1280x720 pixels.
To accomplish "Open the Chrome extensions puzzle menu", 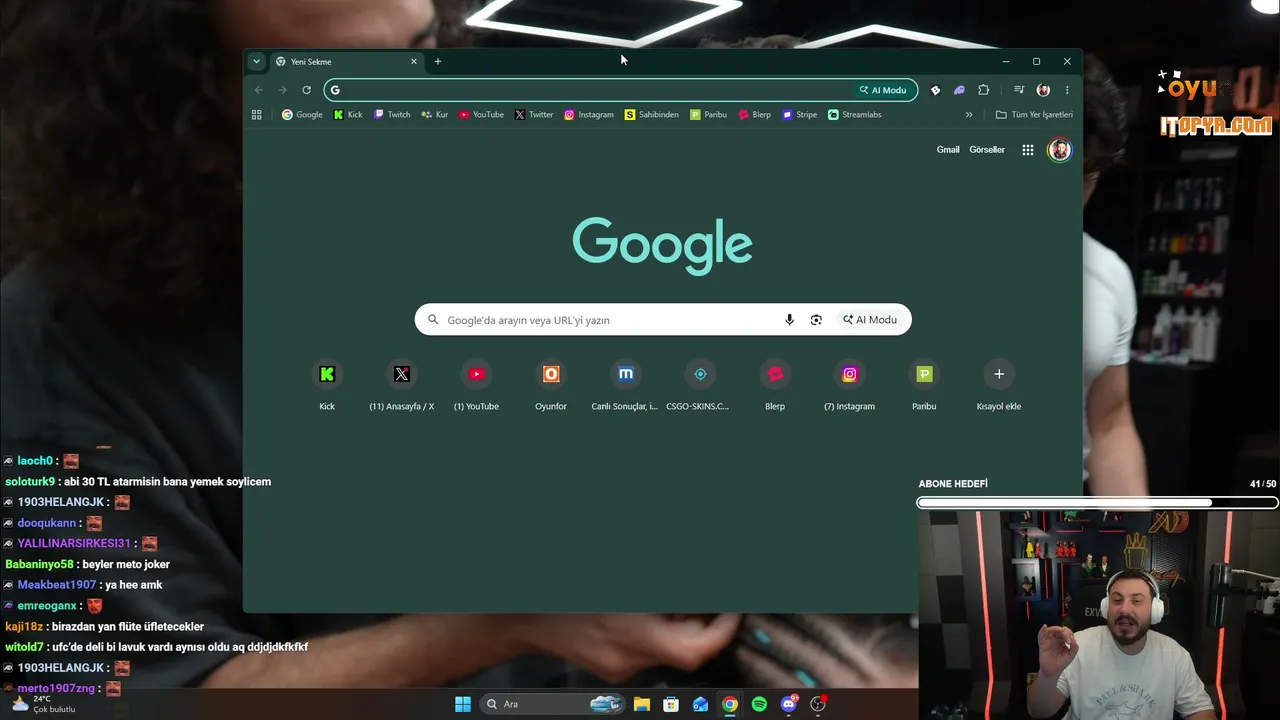I will 984,90.
